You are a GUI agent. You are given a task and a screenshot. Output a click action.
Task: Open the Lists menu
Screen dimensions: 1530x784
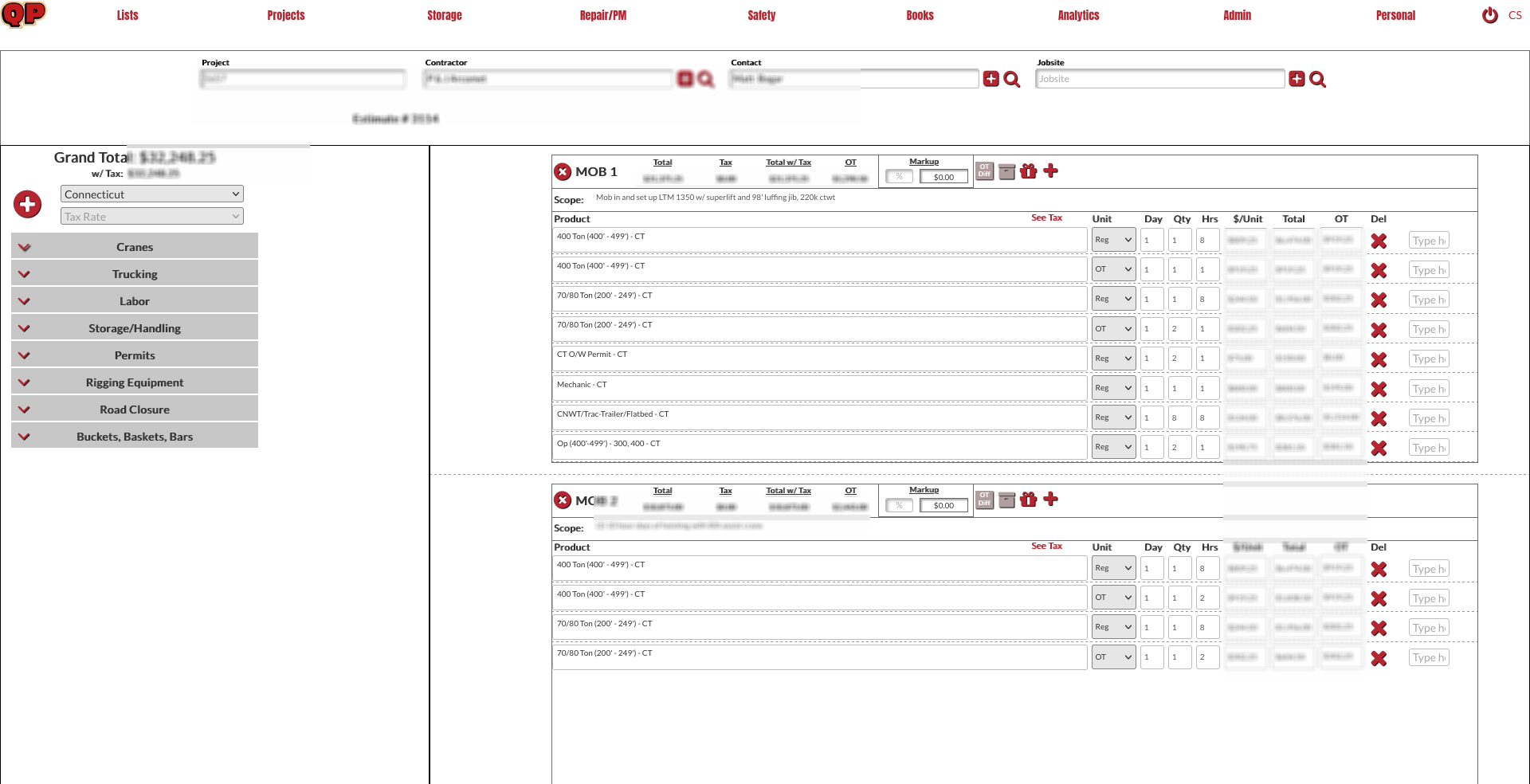point(127,15)
